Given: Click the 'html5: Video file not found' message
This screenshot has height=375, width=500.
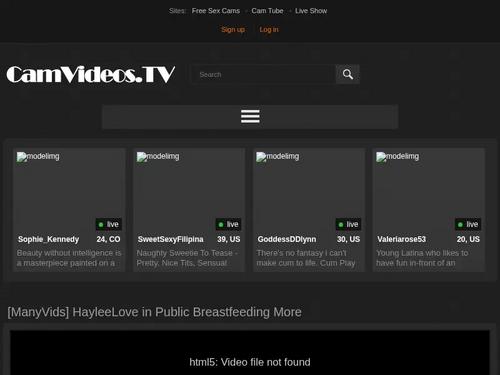Looking at the screenshot, I should click(x=250, y=362).
